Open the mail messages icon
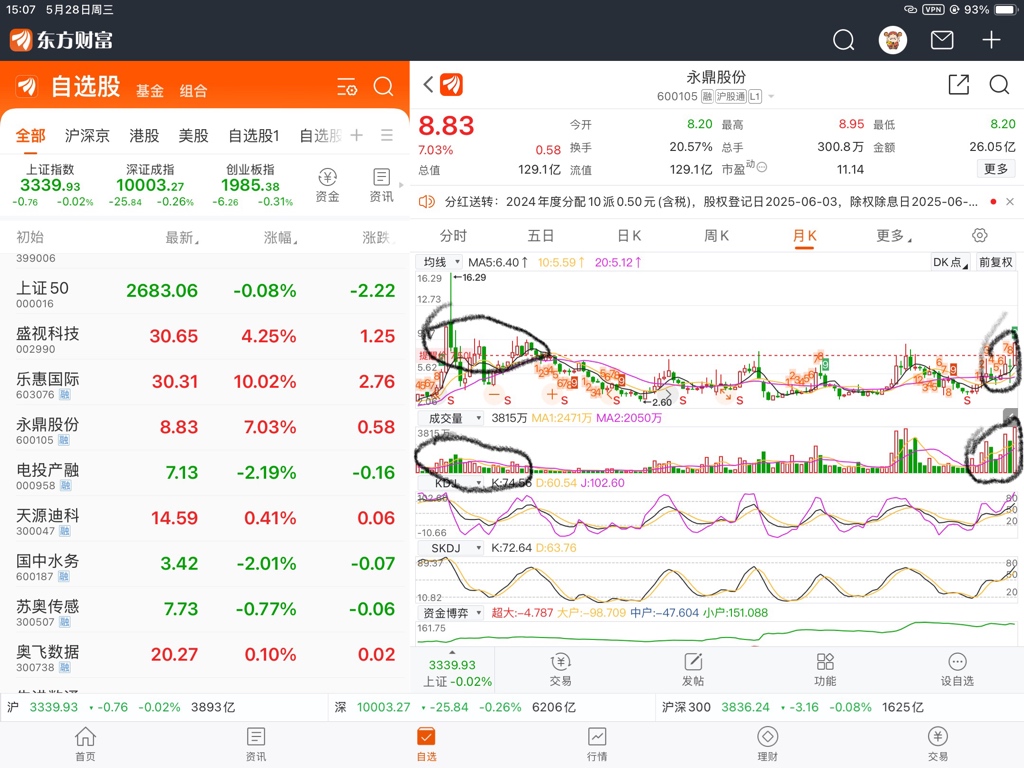The image size is (1024, 768). point(941,40)
